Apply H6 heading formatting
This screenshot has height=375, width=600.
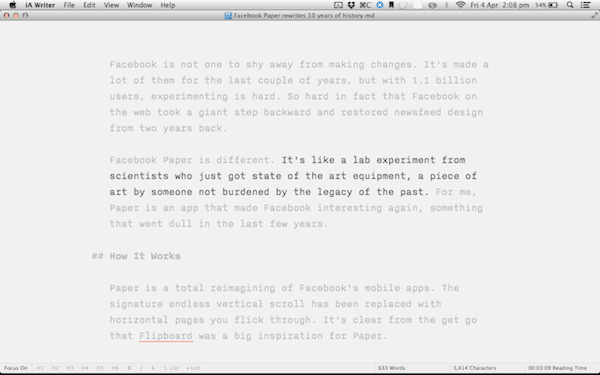tap(115, 368)
